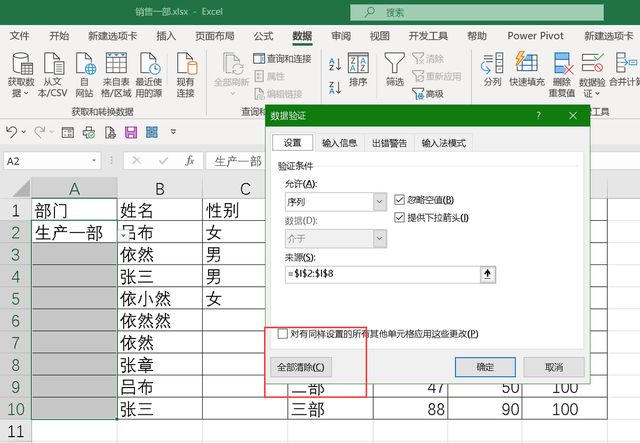640x443 pixels.
Task: Run Flash Fill (快速填充)
Action: pyautogui.click(x=527, y=69)
